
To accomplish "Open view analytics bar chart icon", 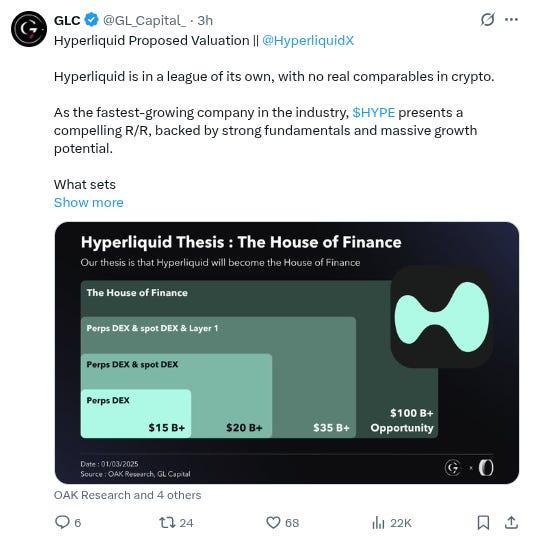I will tap(378, 523).
